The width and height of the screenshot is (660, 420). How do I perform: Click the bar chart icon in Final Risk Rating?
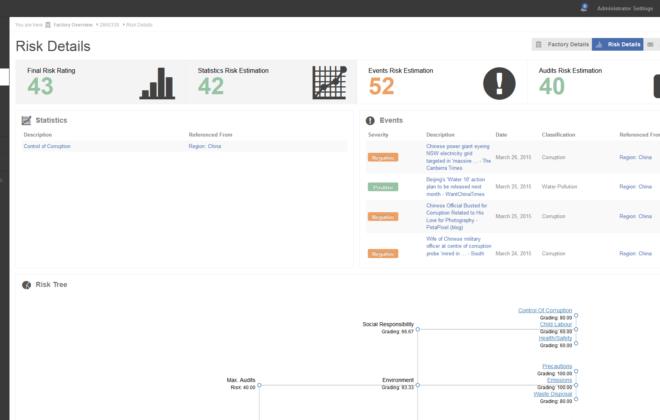click(157, 83)
